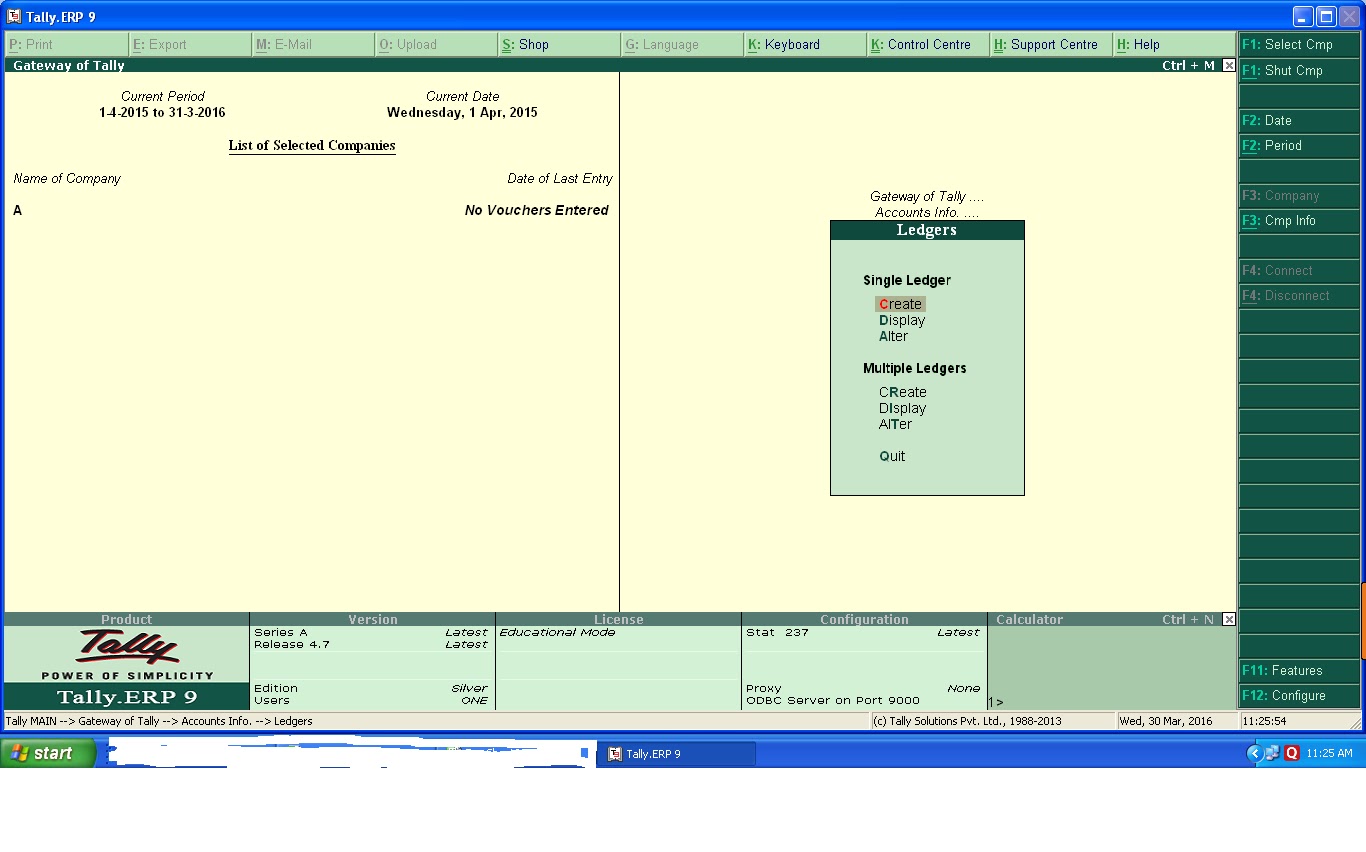This screenshot has height=852, width=1366.
Task: Open F11: Features
Action: pyautogui.click(x=1299, y=670)
